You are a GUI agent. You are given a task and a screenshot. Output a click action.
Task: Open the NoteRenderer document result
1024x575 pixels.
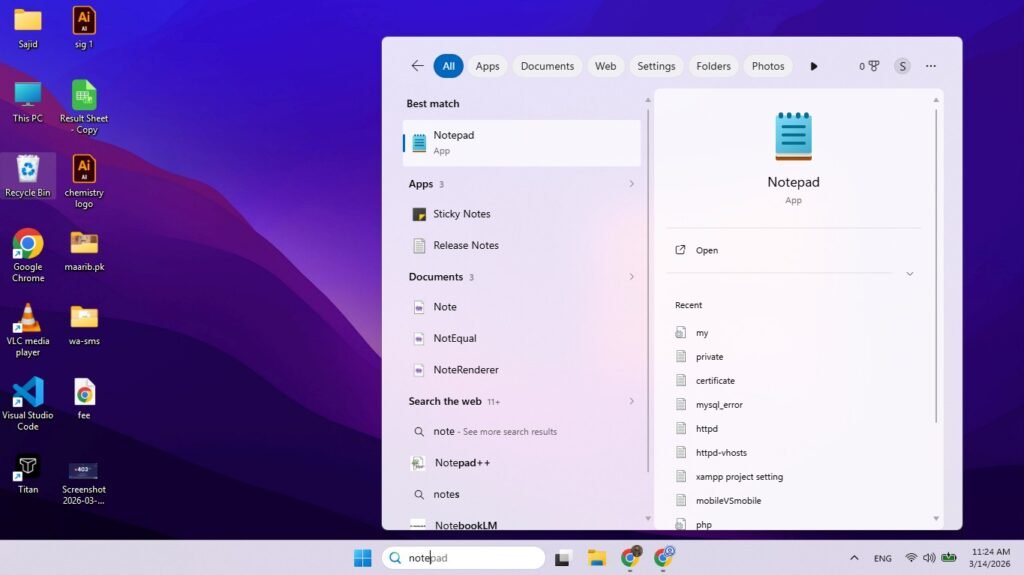522,369
